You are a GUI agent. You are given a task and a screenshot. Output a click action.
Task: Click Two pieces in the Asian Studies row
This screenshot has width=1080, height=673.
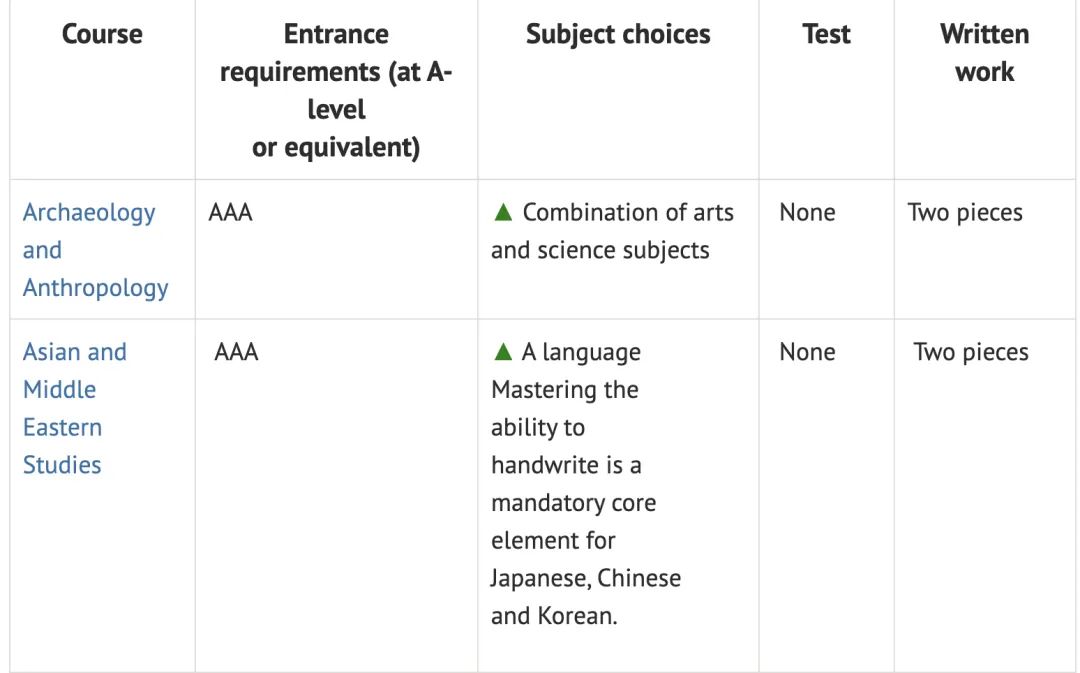coord(971,352)
